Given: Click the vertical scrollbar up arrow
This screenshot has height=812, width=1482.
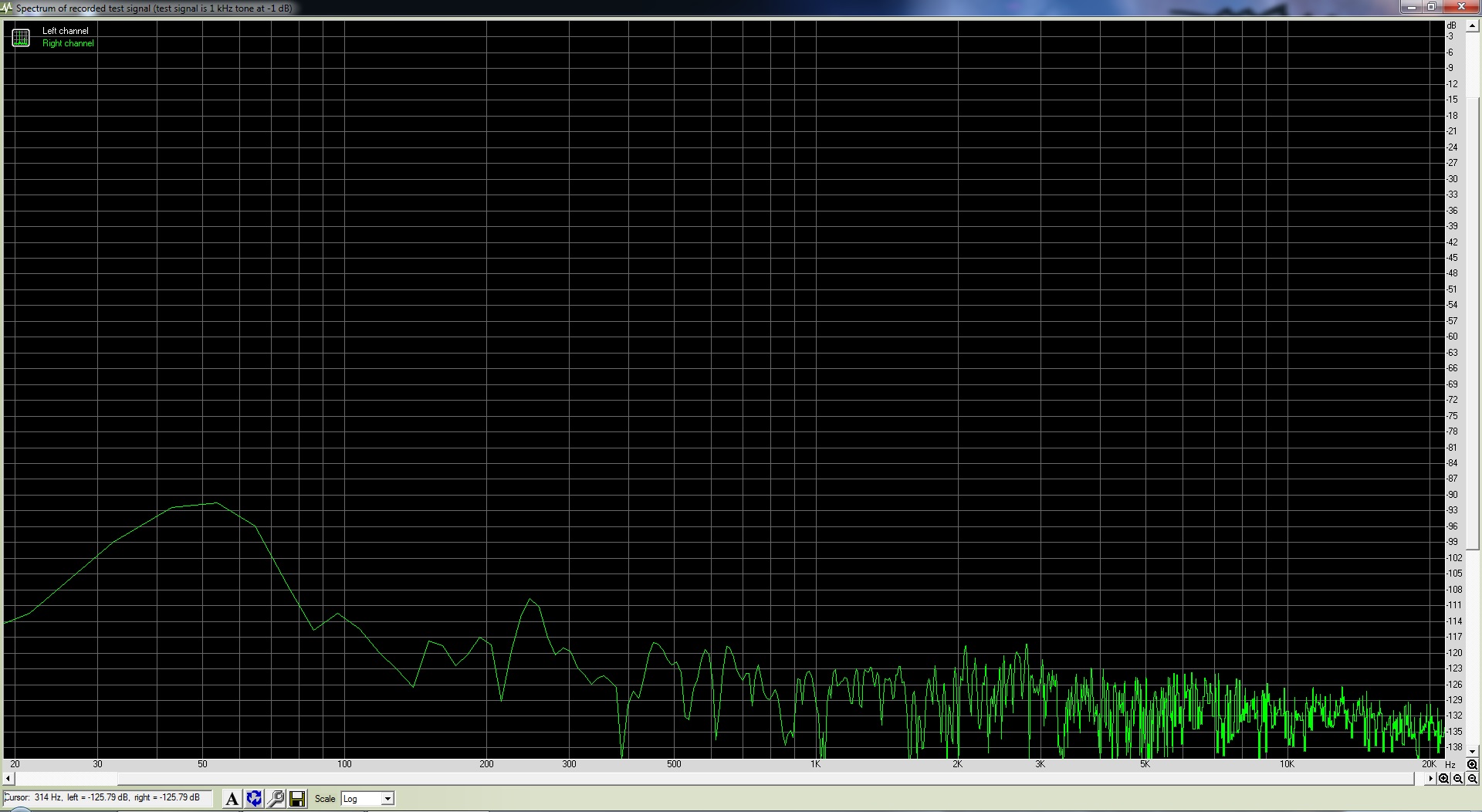Looking at the screenshot, I should [1472, 25].
